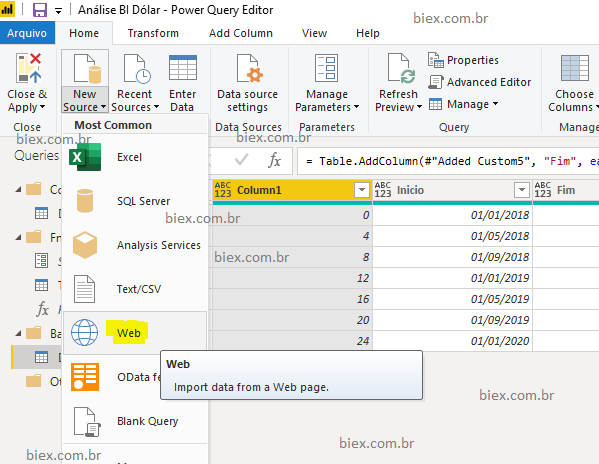The height and width of the screenshot is (464, 599).
Task: Click the Inicio column data type icon
Action: 383,190
